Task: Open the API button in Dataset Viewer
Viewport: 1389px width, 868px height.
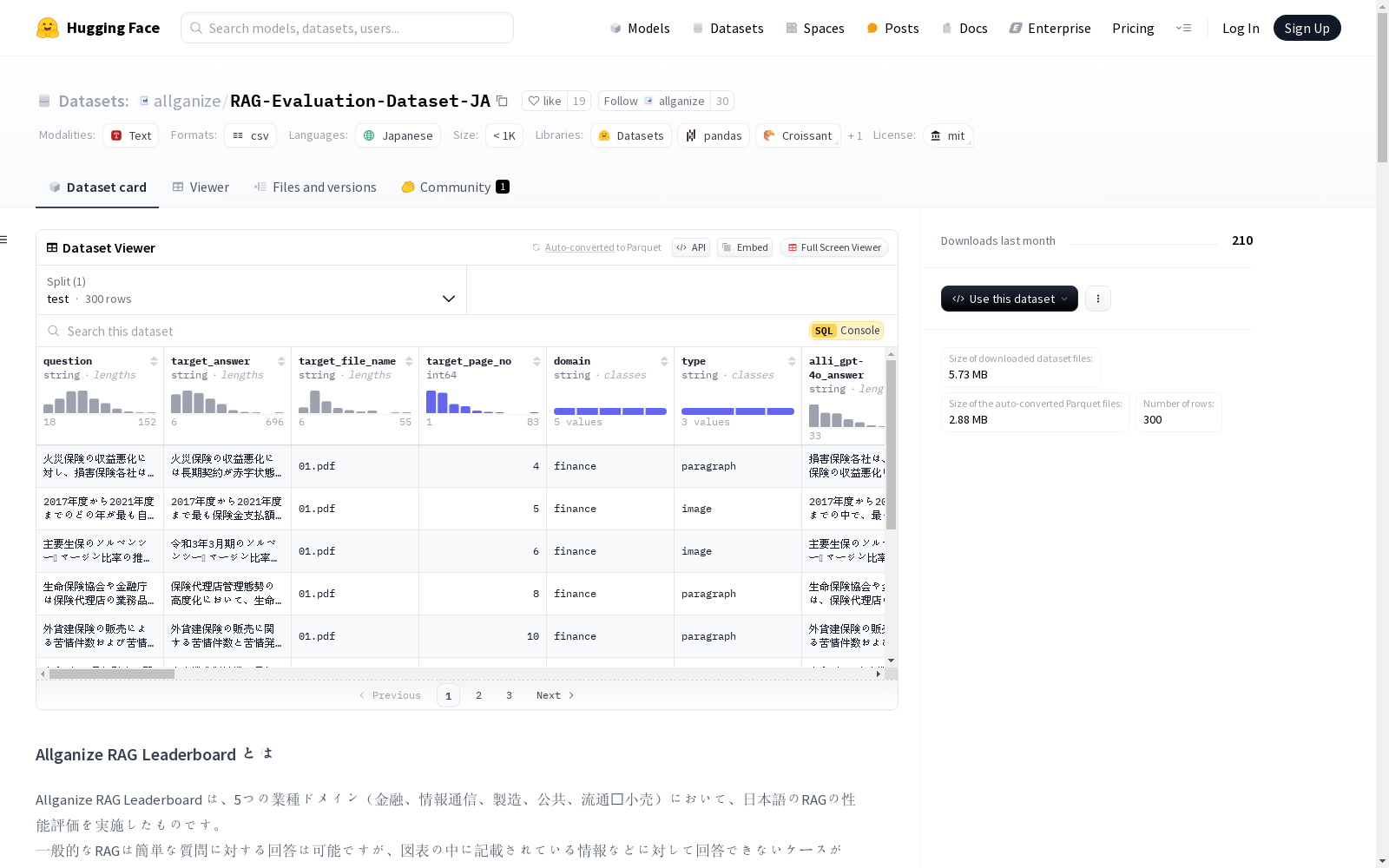Action: click(x=691, y=247)
